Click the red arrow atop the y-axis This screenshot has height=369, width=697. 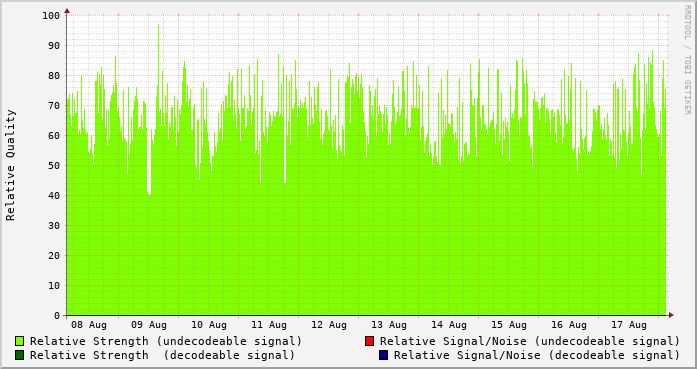coord(67,11)
